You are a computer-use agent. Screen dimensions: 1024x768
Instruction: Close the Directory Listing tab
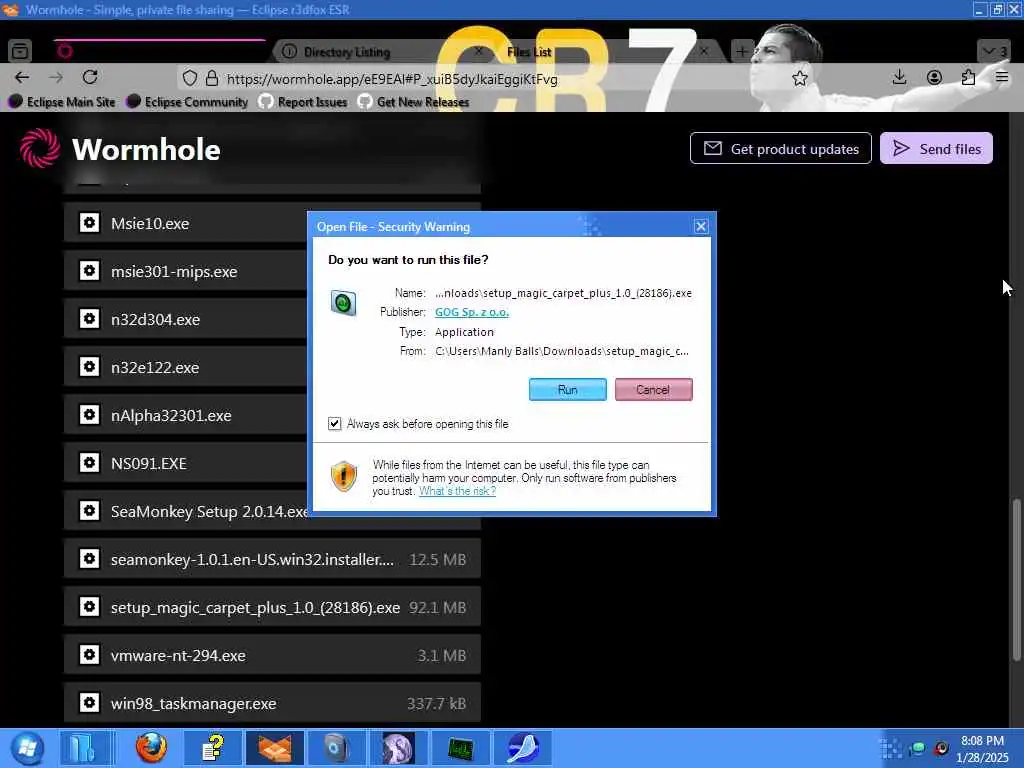coord(479,51)
